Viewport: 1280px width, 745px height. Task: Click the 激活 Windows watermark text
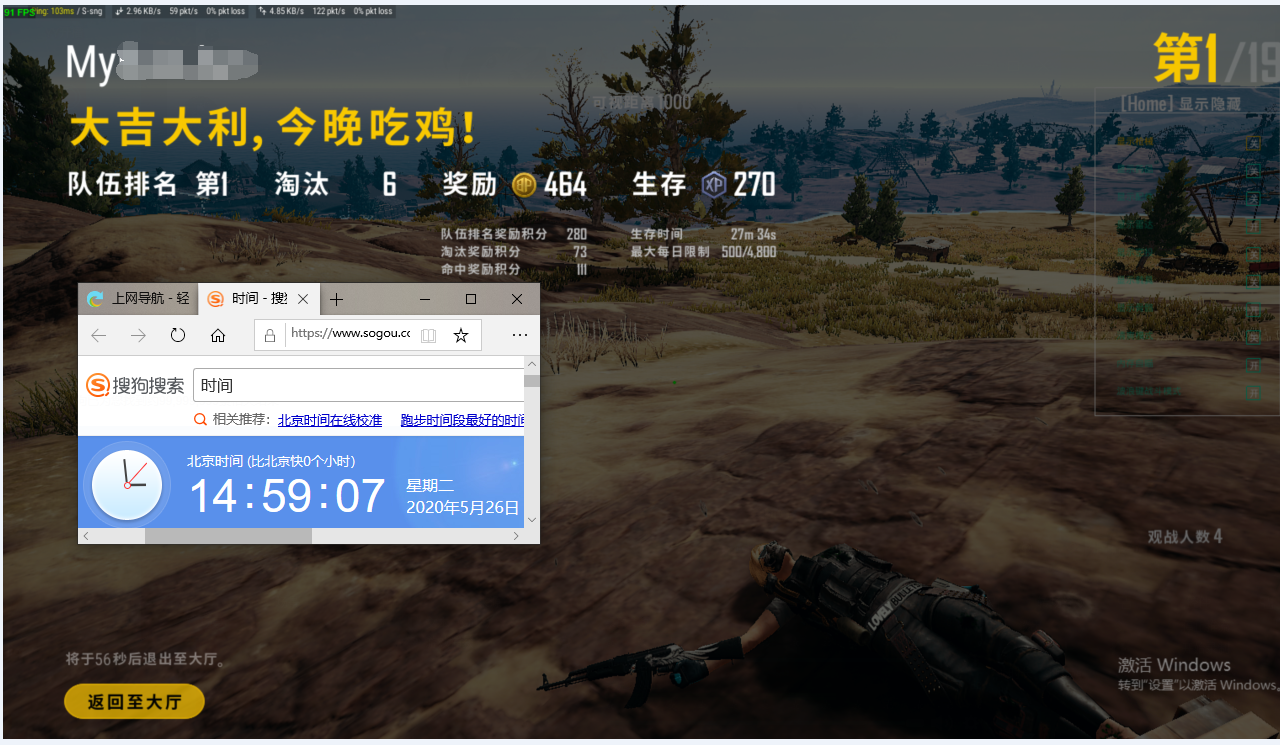[x=1174, y=665]
